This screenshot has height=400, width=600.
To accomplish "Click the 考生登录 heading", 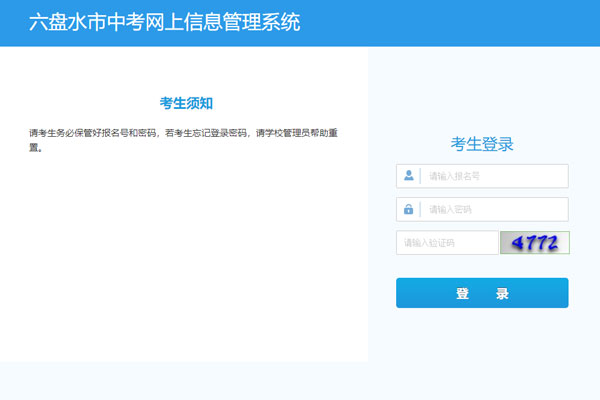I will [482, 144].
